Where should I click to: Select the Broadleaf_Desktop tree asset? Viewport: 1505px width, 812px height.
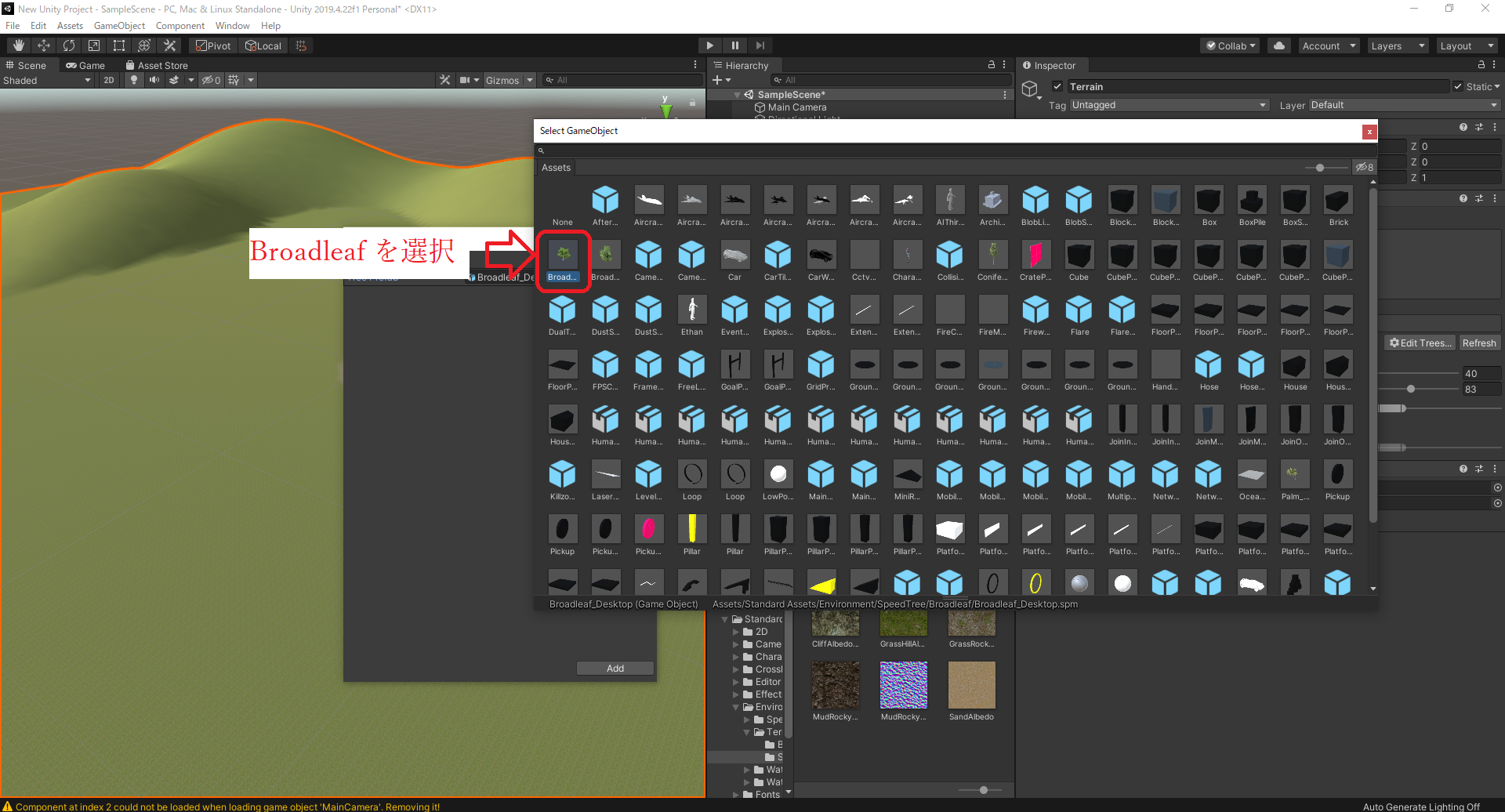click(563, 261)
